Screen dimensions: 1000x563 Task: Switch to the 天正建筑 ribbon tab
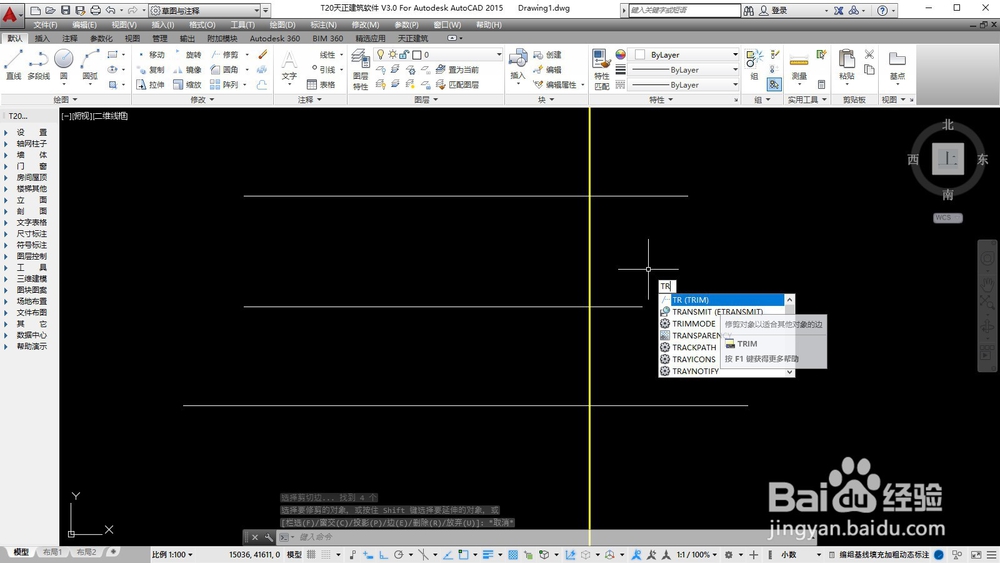click(x=413, y=38)
